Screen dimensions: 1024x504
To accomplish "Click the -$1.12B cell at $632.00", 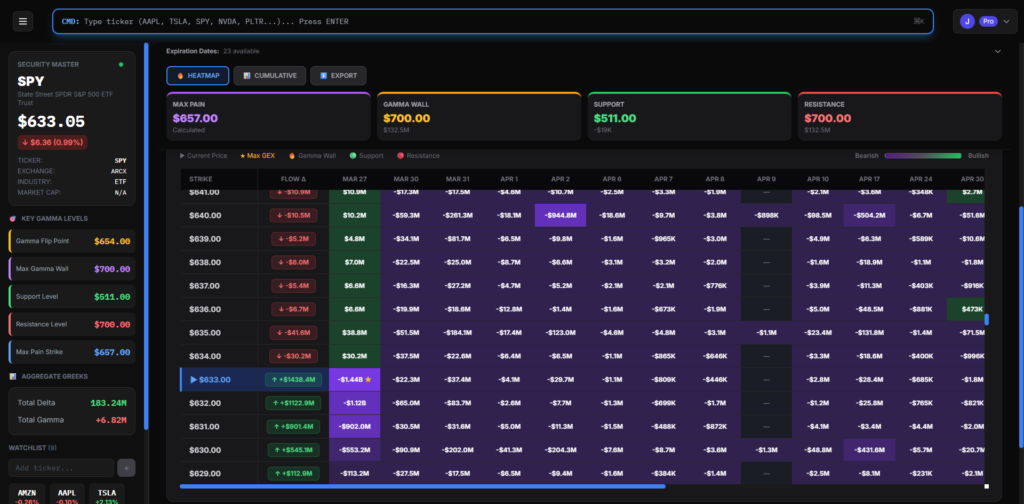I will (355, 403).
